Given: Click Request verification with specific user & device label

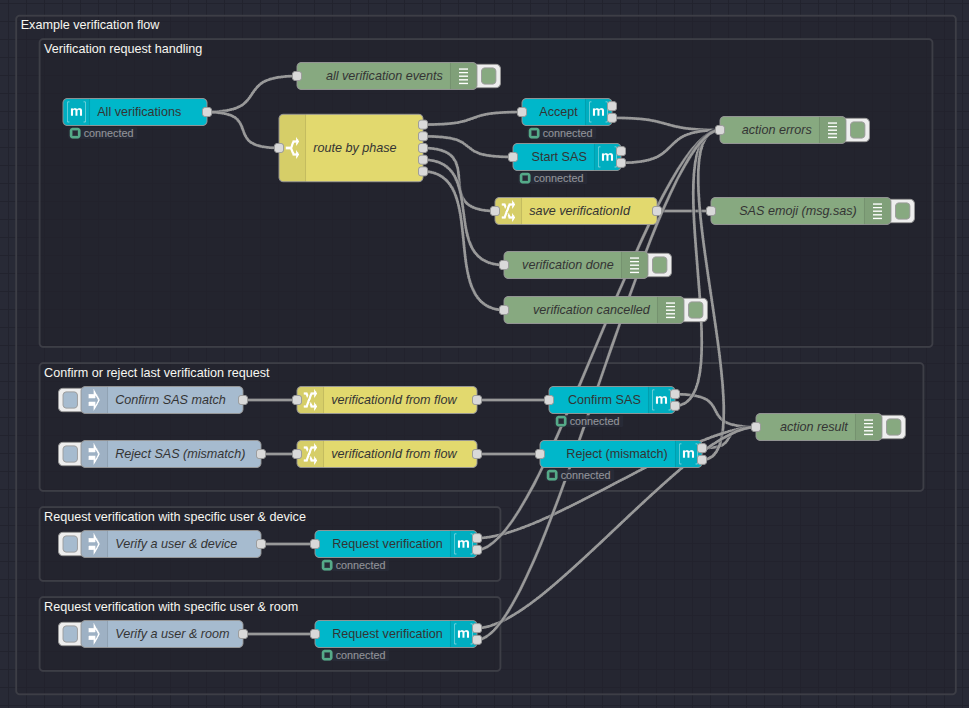Looking at the screenshot, I should coord(175,517).
